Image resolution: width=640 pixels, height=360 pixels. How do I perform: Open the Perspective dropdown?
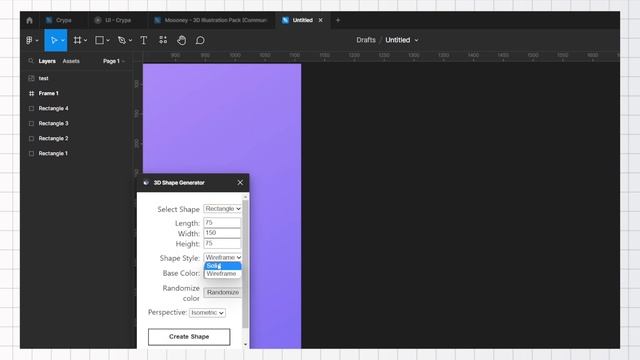[207, 313]
